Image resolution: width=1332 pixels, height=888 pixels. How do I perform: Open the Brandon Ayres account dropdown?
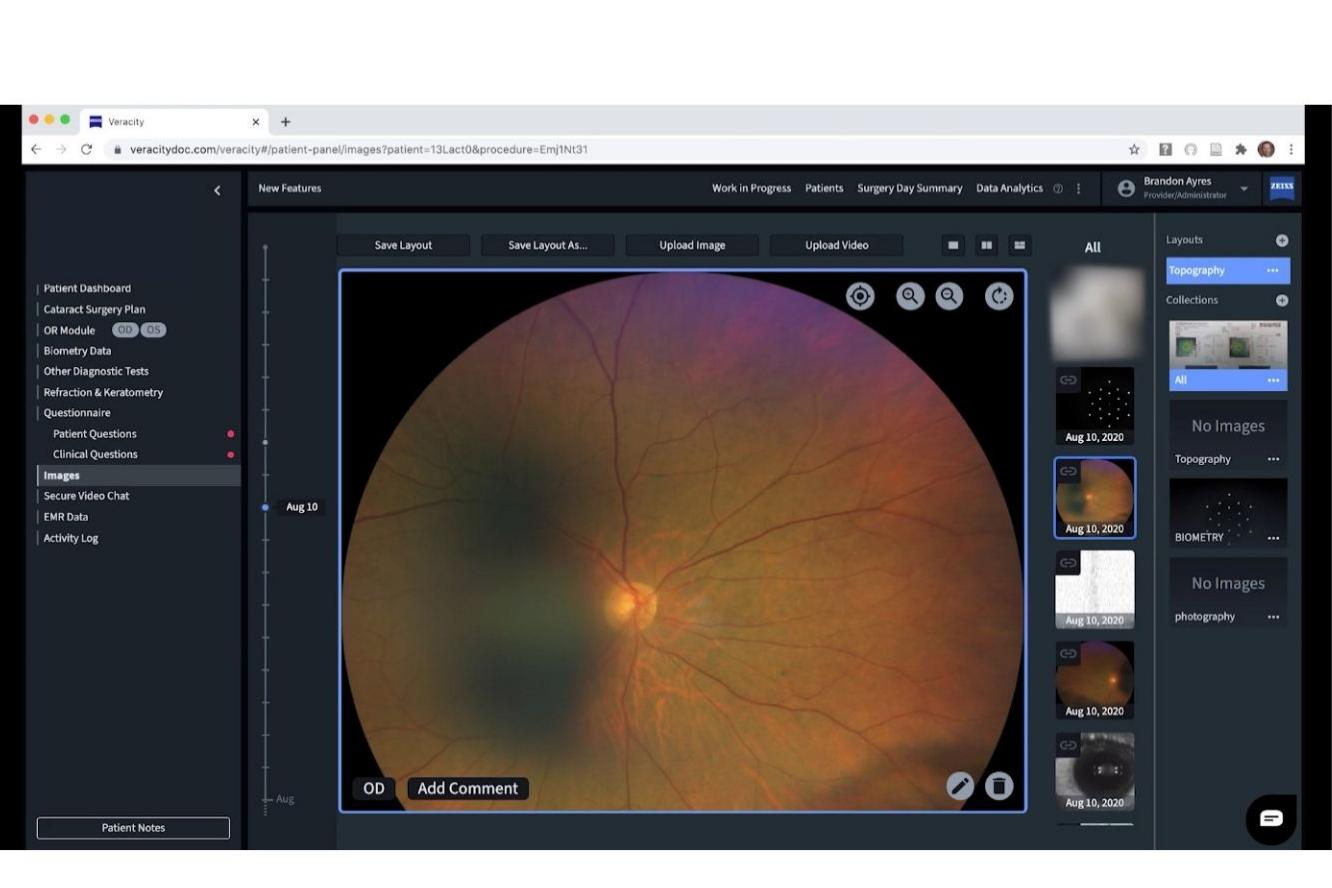pos(1244,188)
